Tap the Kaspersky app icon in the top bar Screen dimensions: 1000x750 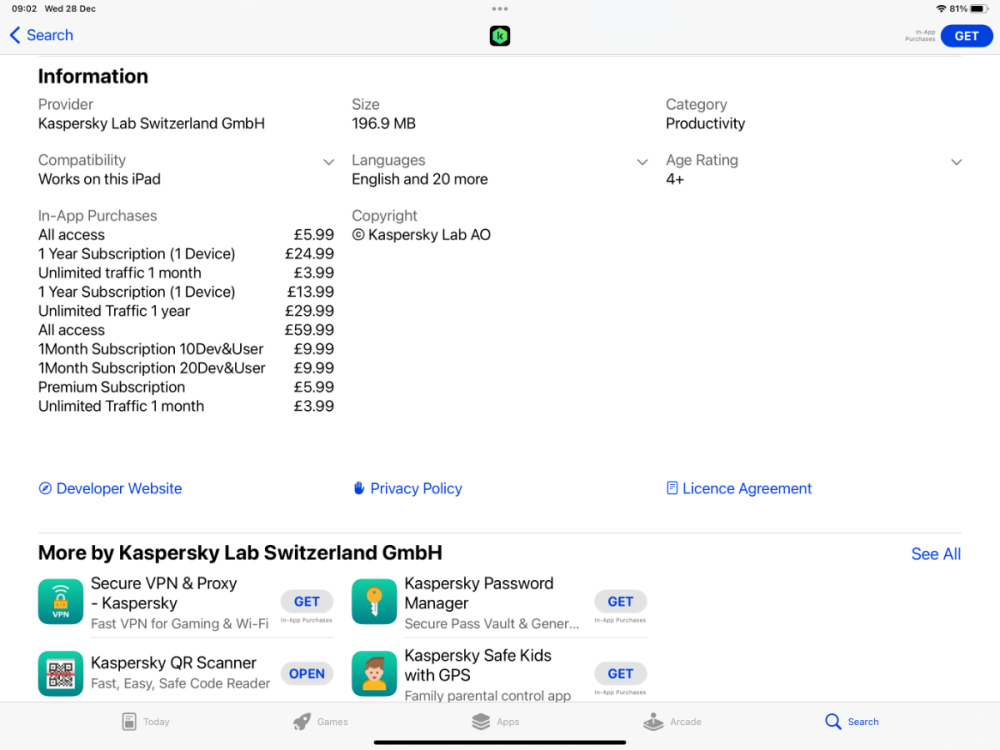click(x=500, y=36)
